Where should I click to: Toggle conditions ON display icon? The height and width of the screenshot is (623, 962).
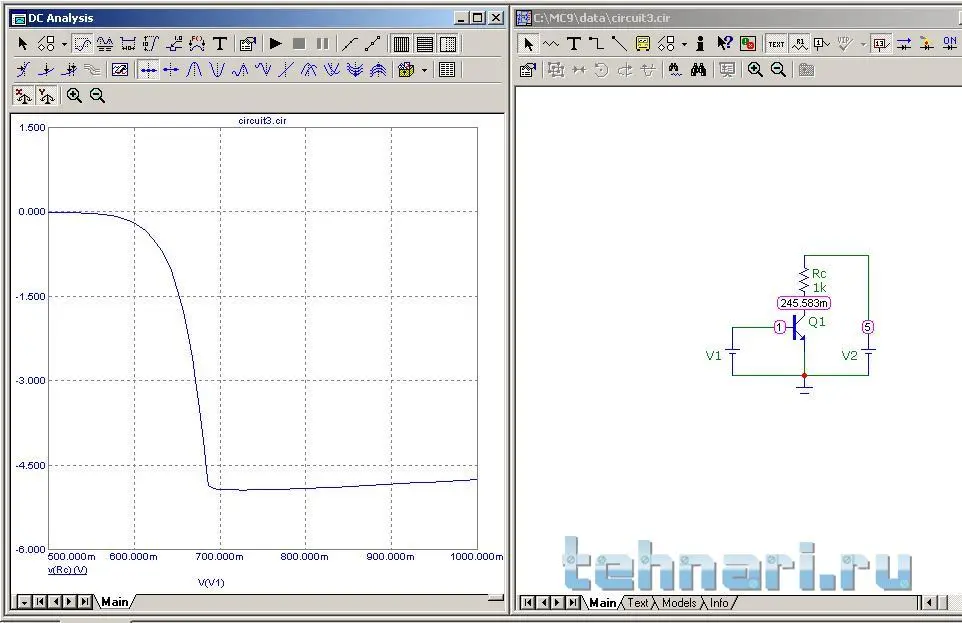click(950, 44)
